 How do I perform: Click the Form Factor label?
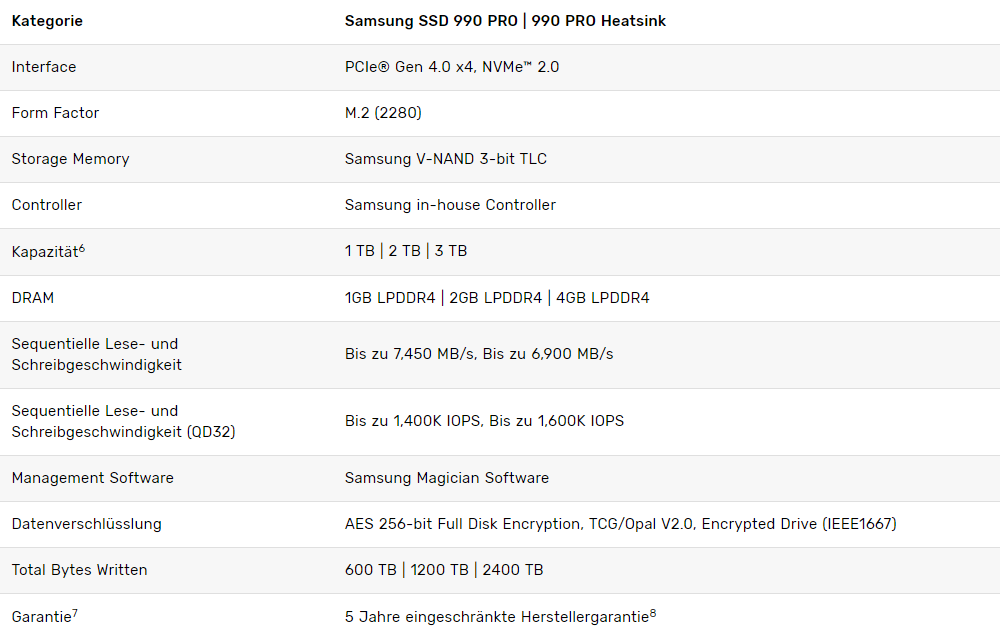55,113
